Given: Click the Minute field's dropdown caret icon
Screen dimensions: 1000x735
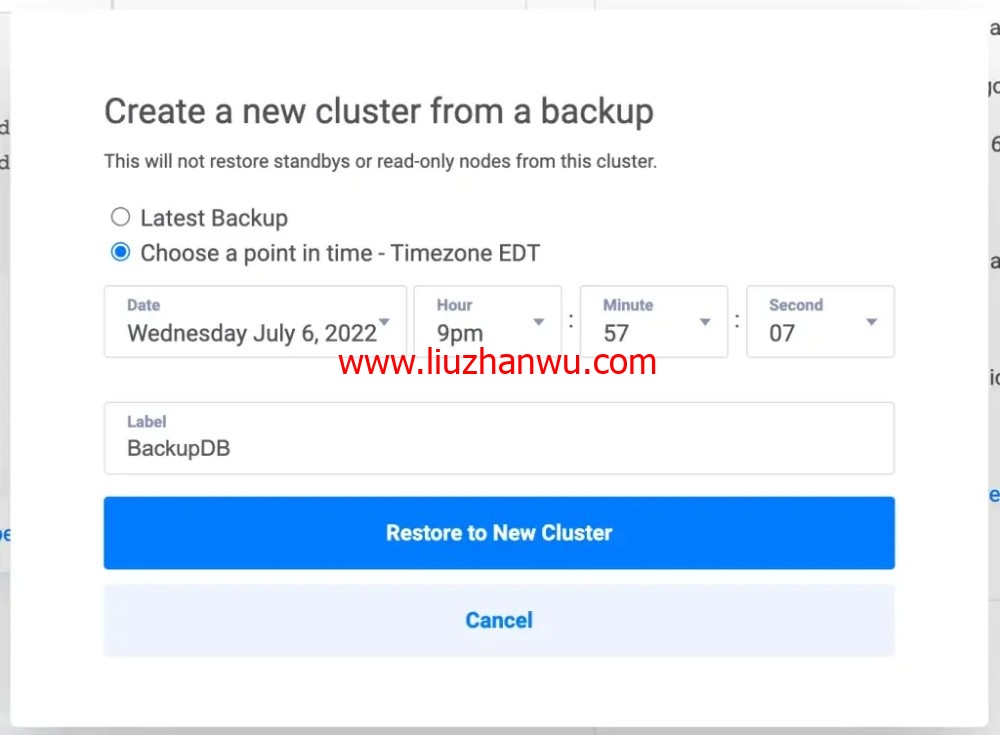Looking at the screenshot, I should pos(705,322).
